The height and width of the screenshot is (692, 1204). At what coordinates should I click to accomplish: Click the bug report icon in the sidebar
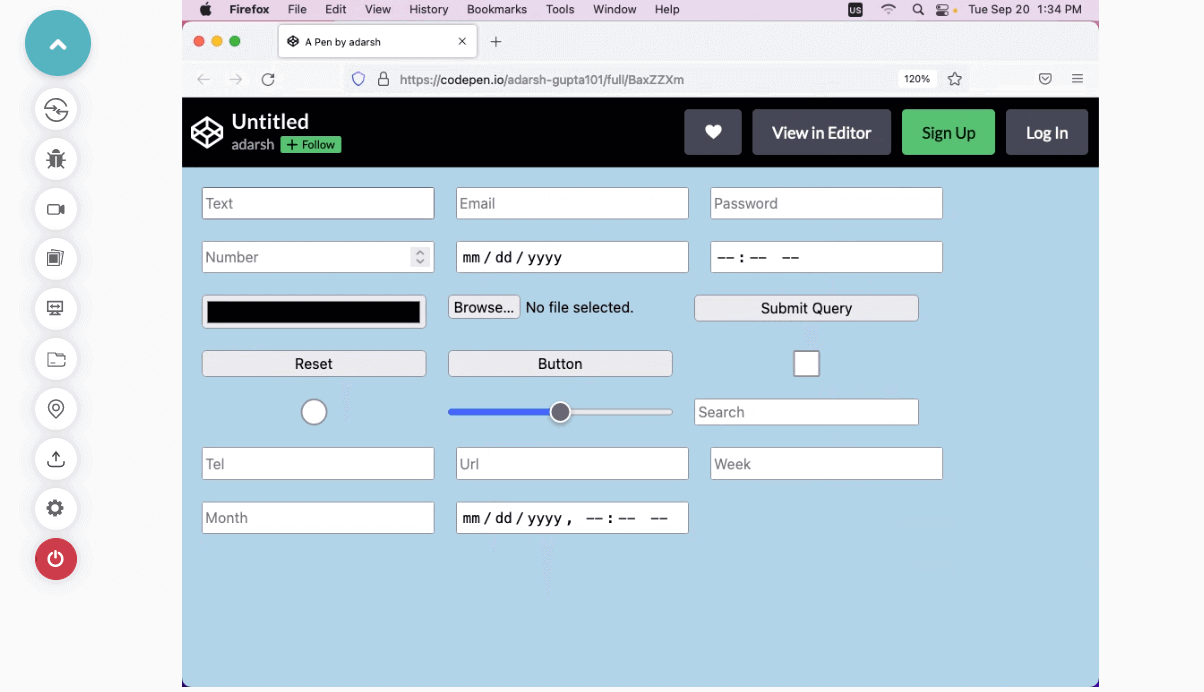coord(55,159)
